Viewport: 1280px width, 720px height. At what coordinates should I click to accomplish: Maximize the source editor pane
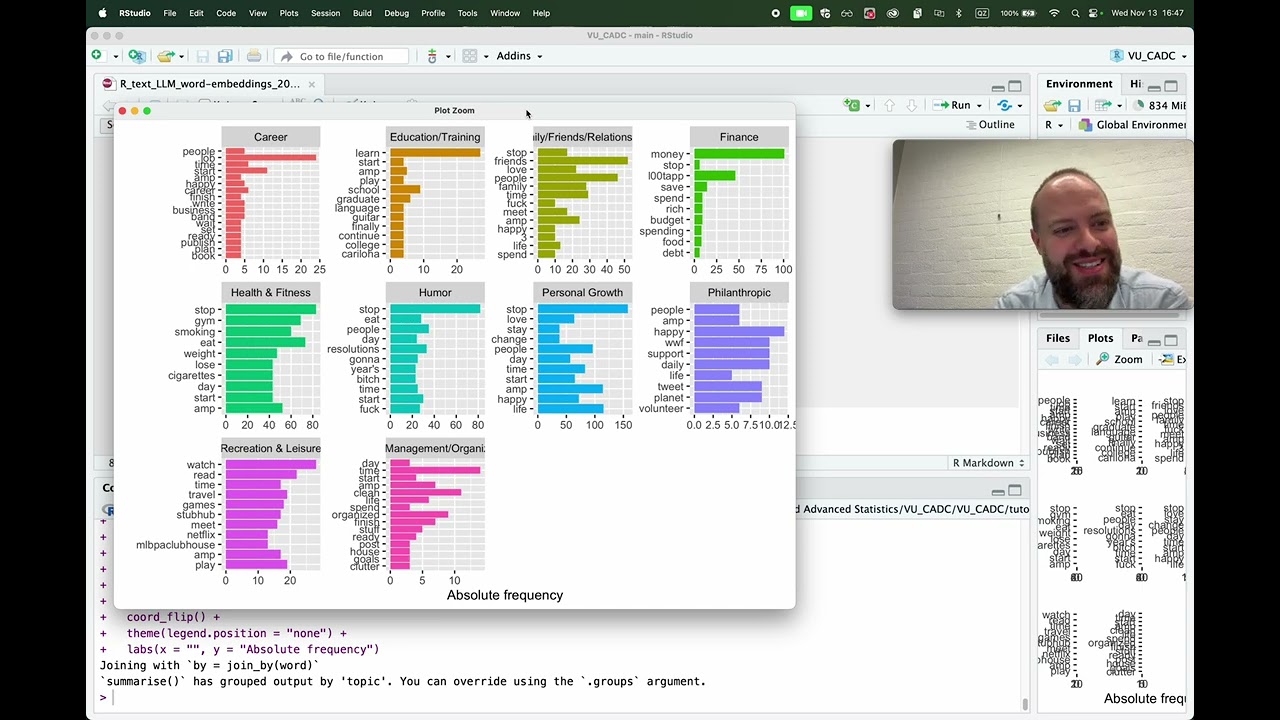pos(1015,87)
